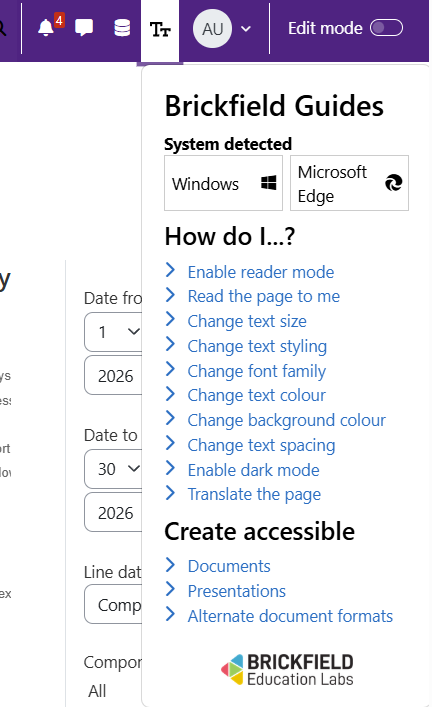Close the Brickfield accessibility Tt toolbar icon
Screen dimensions: 432x707
(160, 30)
